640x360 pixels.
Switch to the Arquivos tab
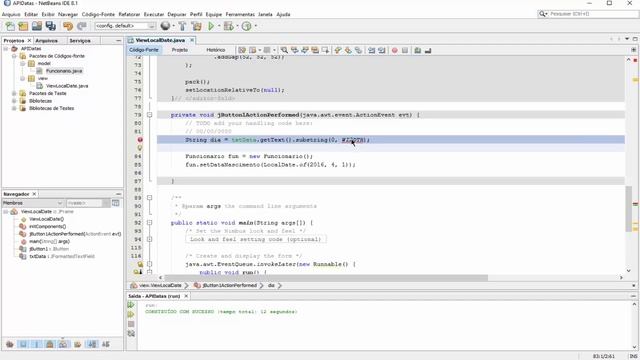46,41
